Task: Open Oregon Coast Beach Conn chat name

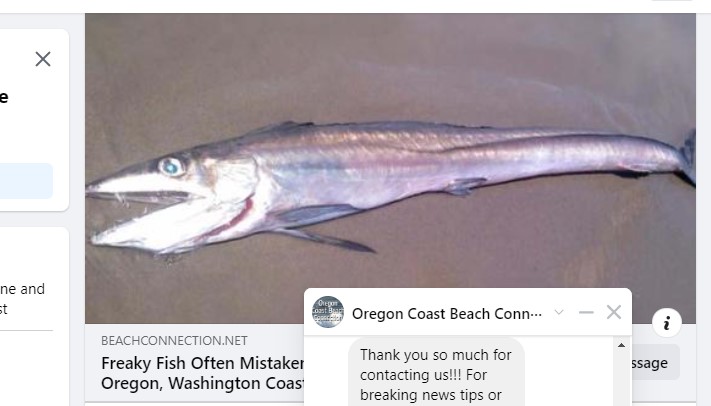Action: click(447, 313)
